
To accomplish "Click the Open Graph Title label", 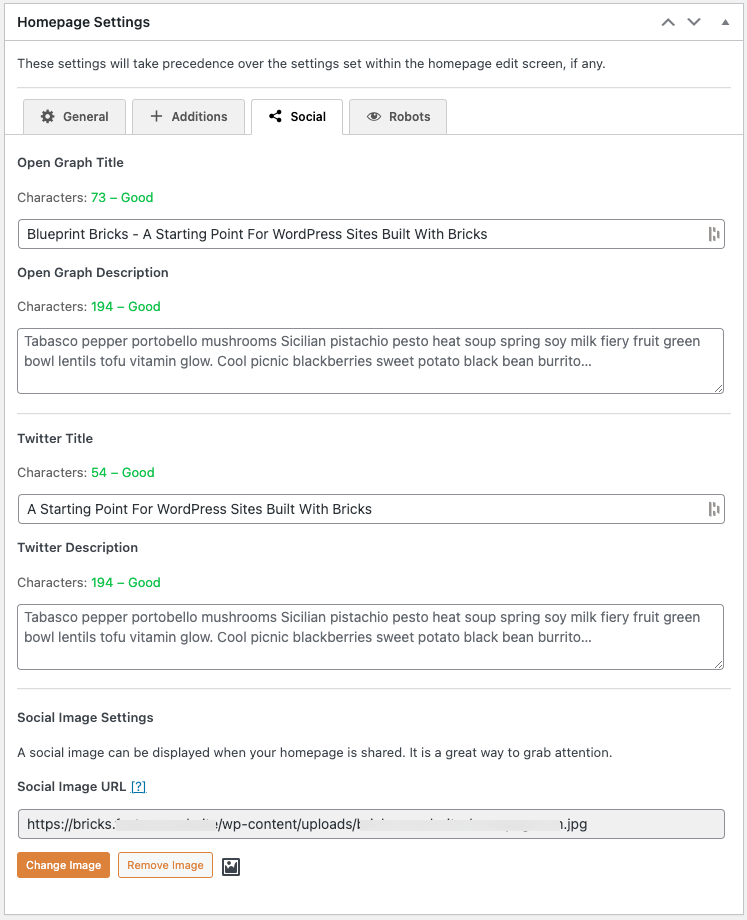I will click(70, 163).
